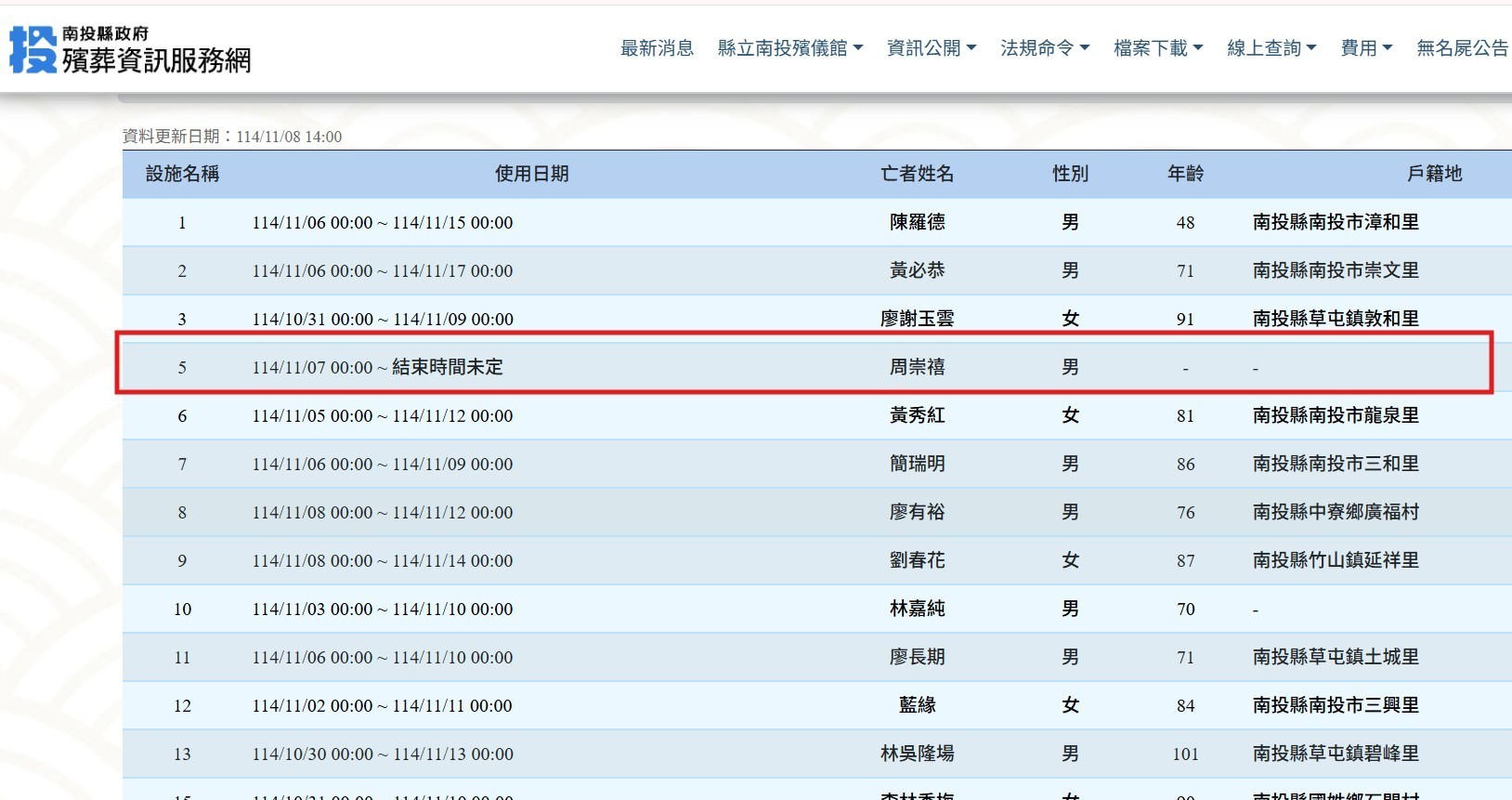The height and width of the screenshot is (800, 1512).
Task: Open the 線上查詢 dropdown menu
Action: click(1271, 48)
